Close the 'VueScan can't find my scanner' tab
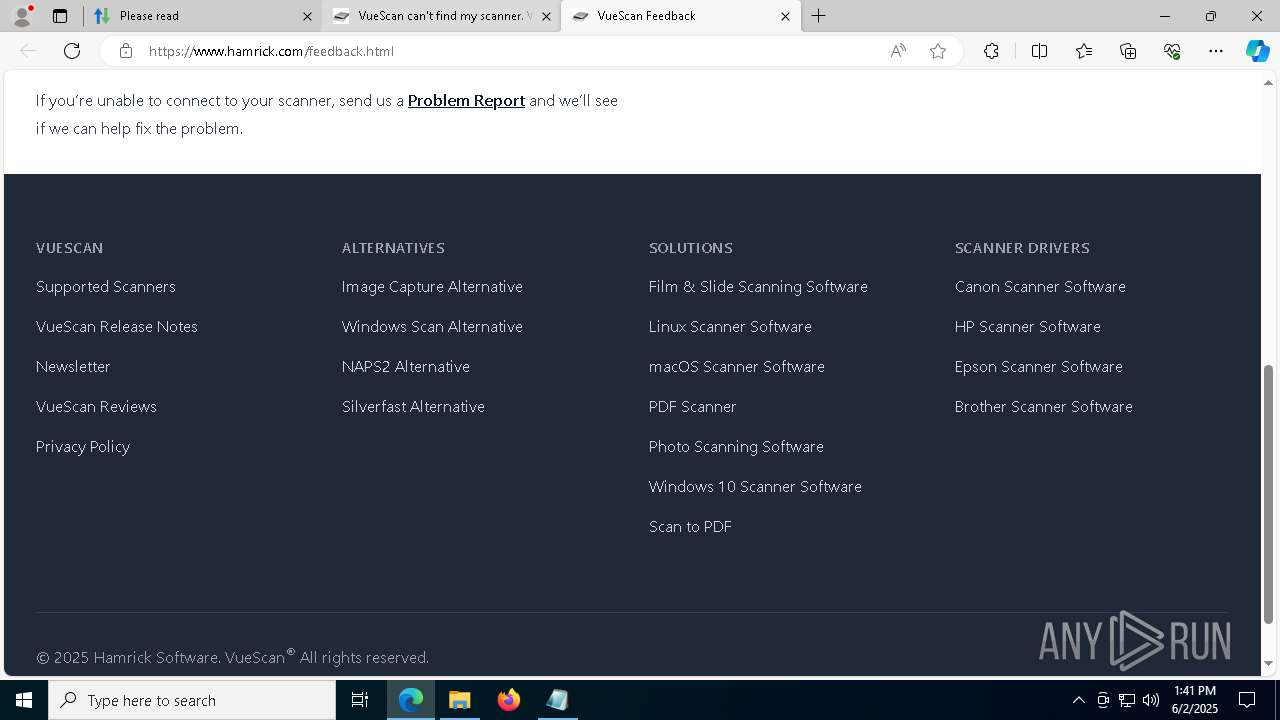1280x720 pixels. click(x=546, y=16)
